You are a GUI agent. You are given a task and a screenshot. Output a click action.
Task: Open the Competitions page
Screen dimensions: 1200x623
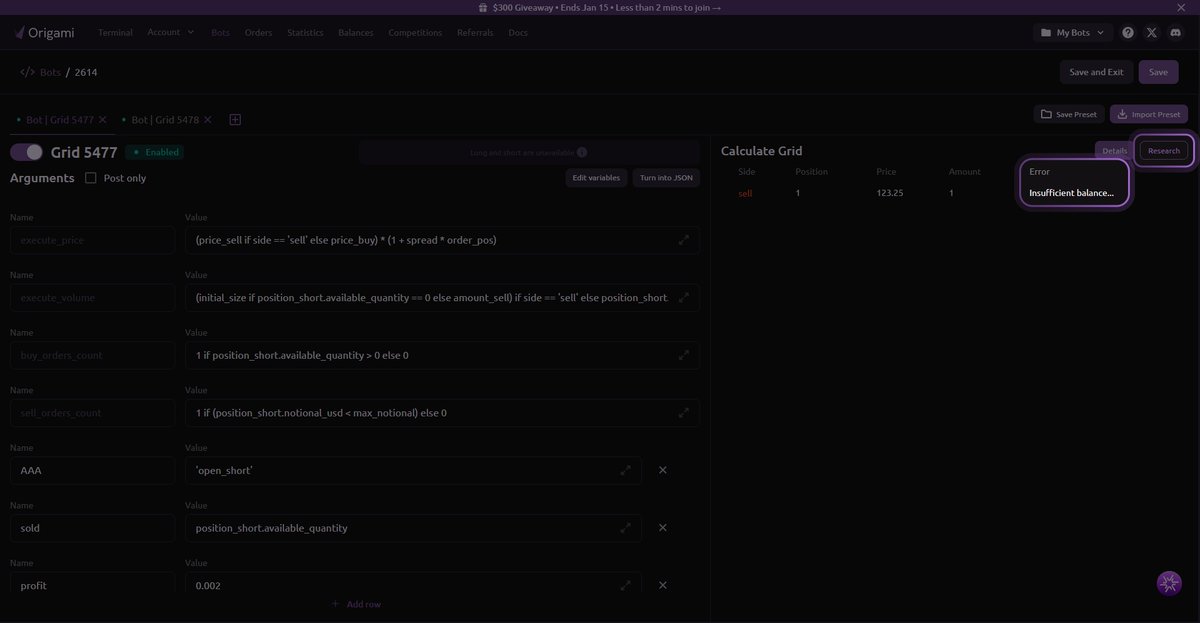click(x=415, y=32)
